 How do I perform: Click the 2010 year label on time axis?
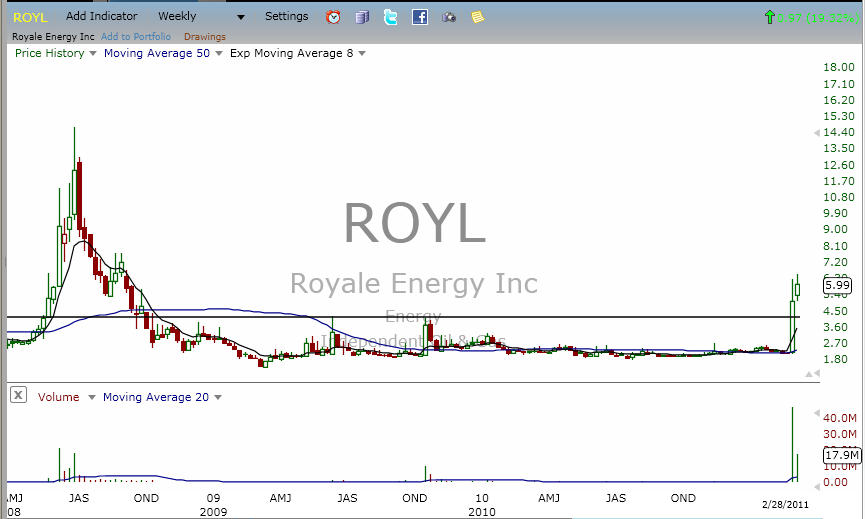(482, 512)
